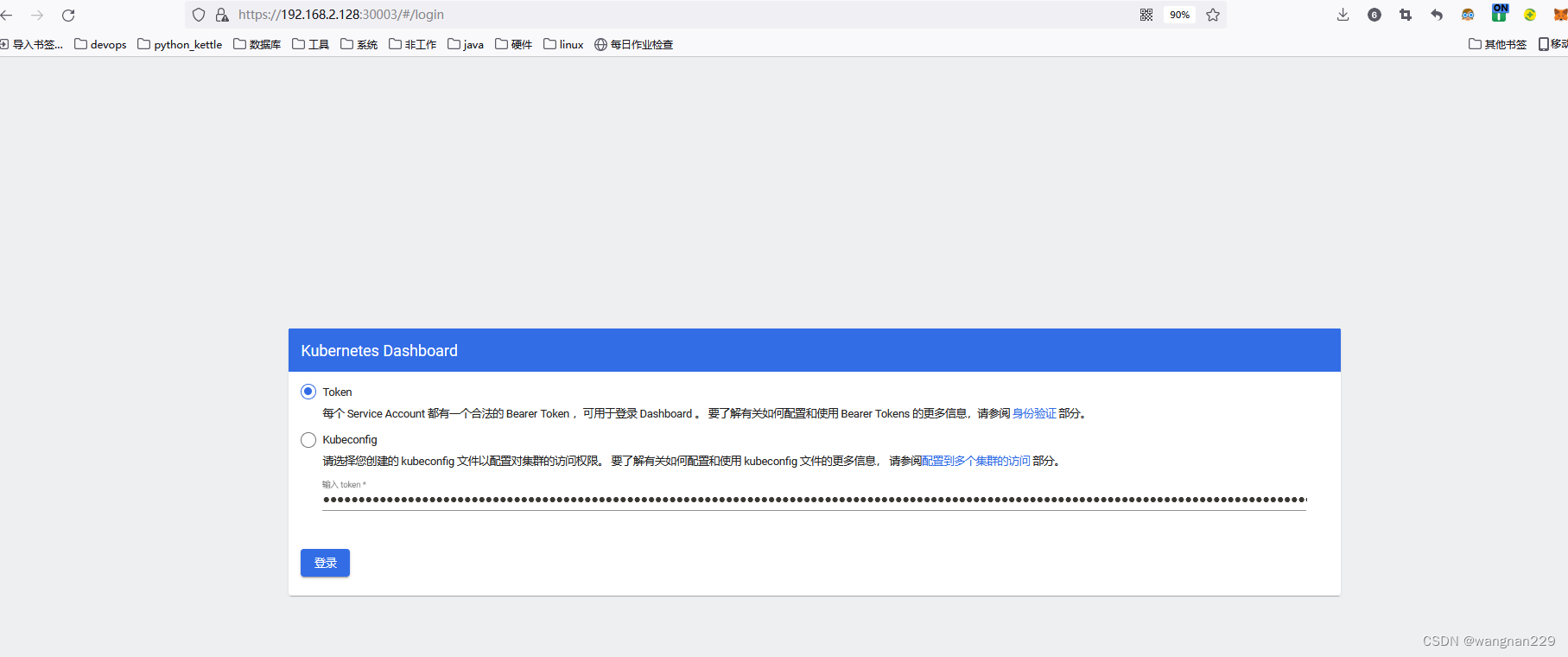Select the Token radio button
The height and width of the screenshot is (657, 1568).
coord(308,392)
